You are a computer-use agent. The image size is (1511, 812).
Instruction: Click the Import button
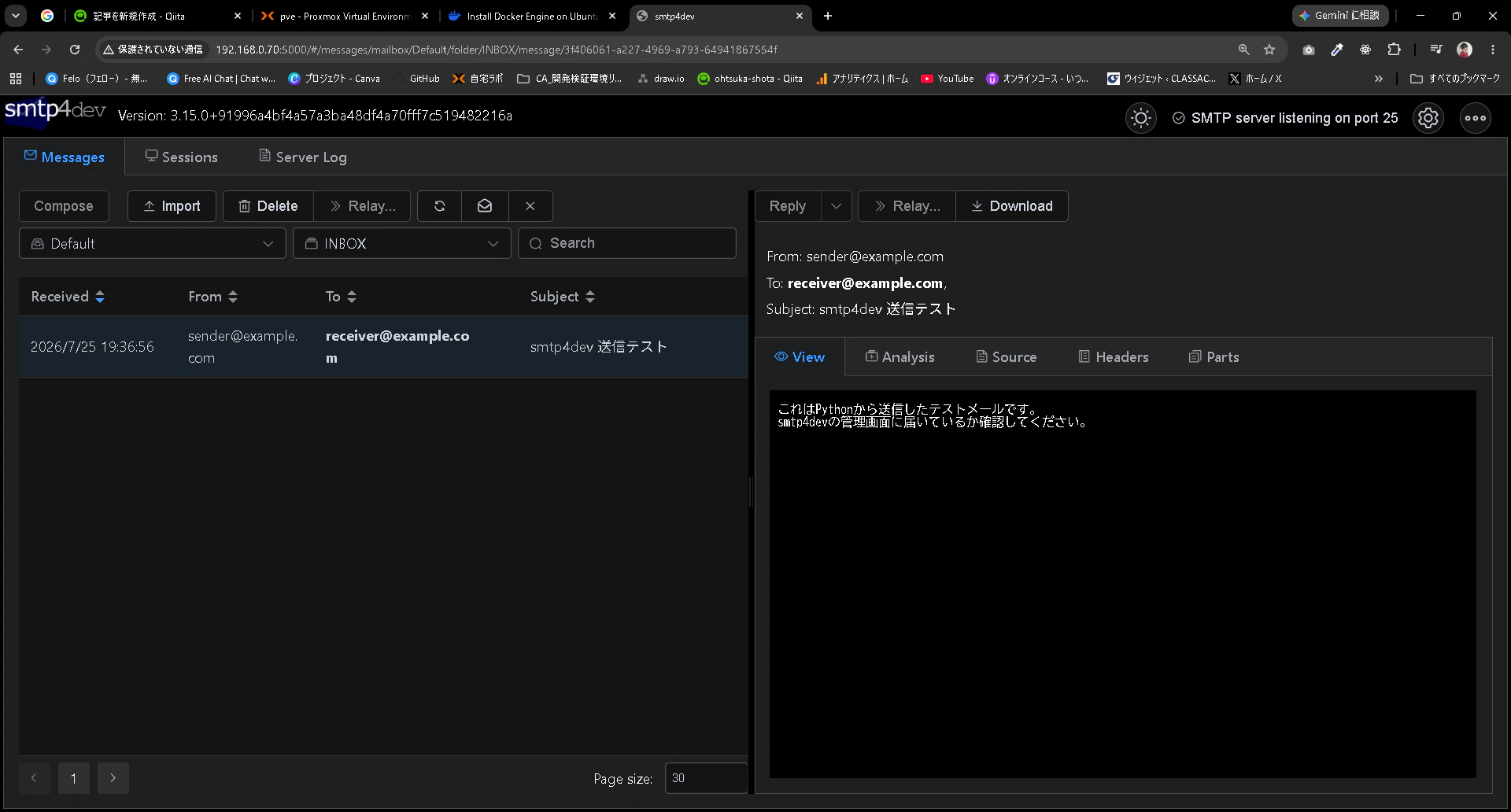(x=172, y=206)
